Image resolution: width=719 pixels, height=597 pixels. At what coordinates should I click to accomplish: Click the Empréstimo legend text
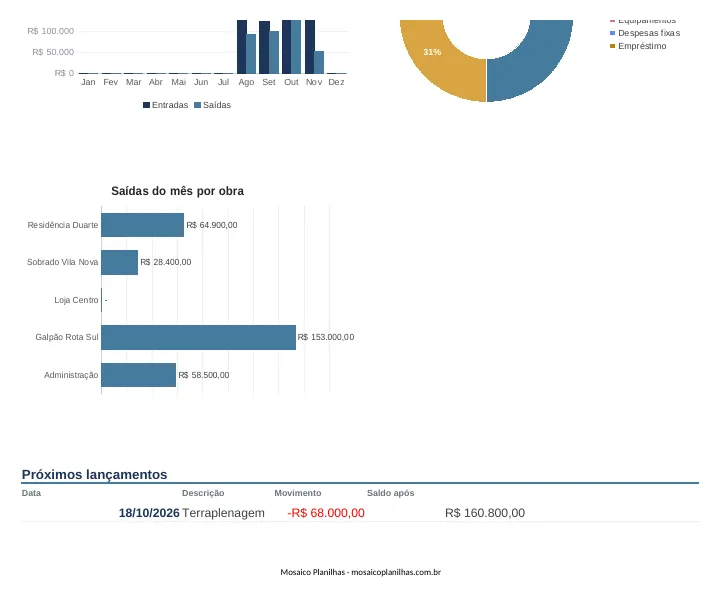coord(642,46)
